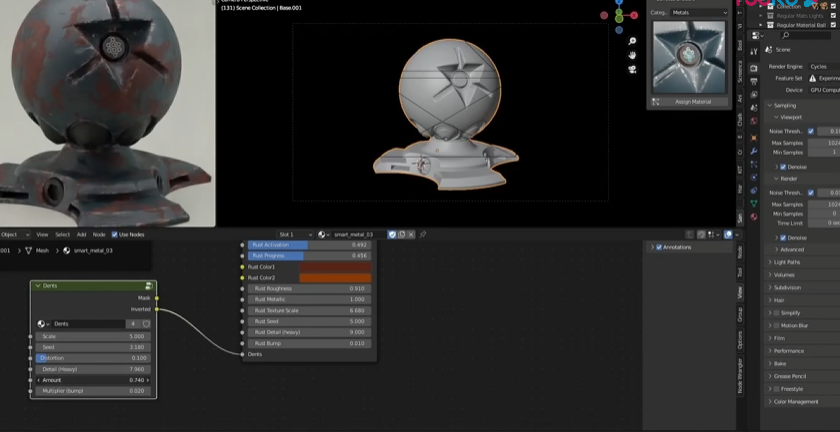The height and width of the screenshot is (432, 840).
Task: Open the Add menu in node editor
Action: pos(81,235)
